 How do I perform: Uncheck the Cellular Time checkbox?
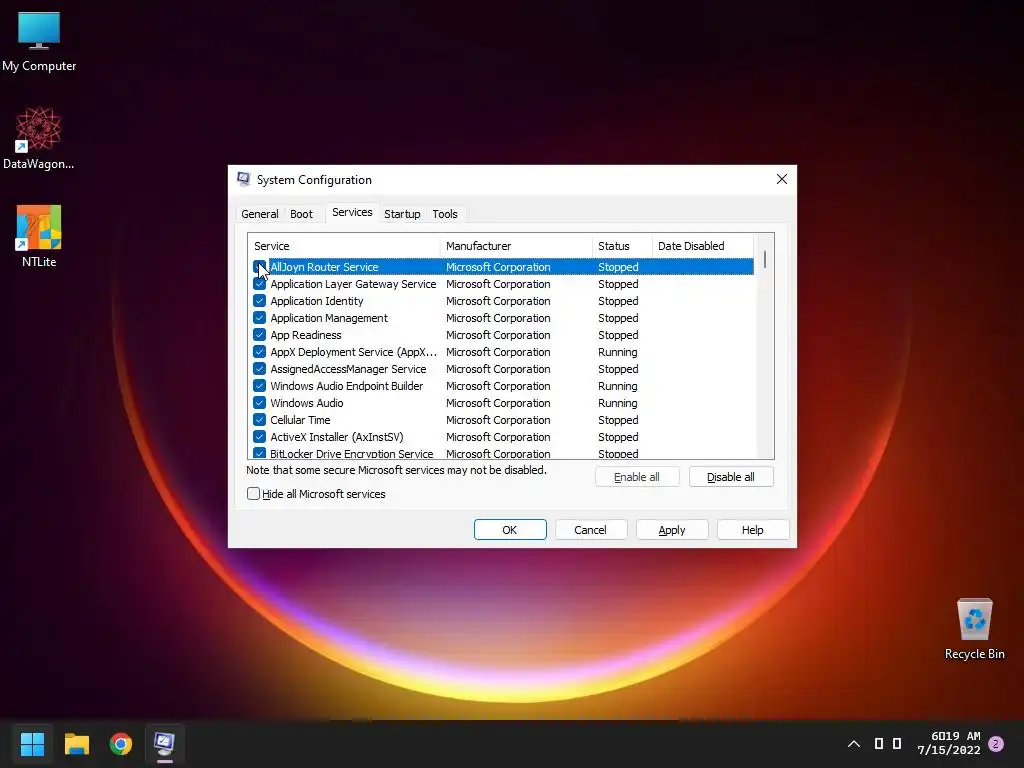coord(259,420)
